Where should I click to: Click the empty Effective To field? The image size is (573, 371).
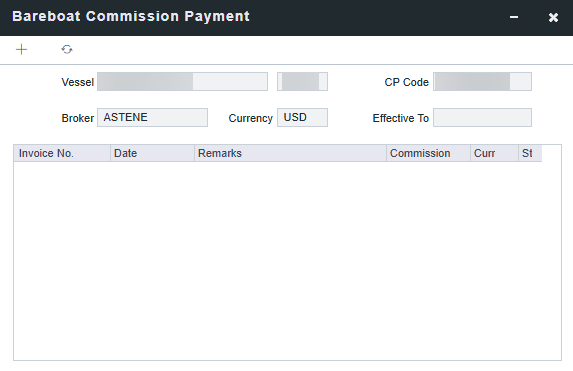482,117
